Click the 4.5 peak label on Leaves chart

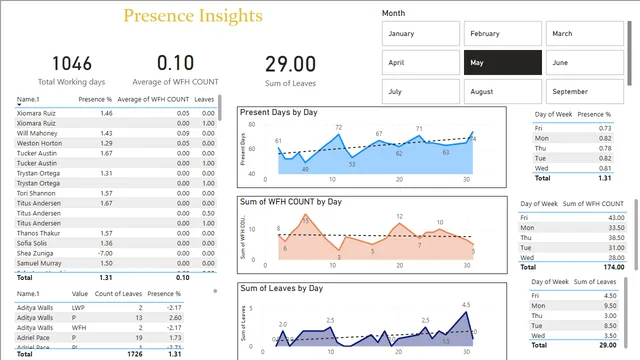point(466,305)
